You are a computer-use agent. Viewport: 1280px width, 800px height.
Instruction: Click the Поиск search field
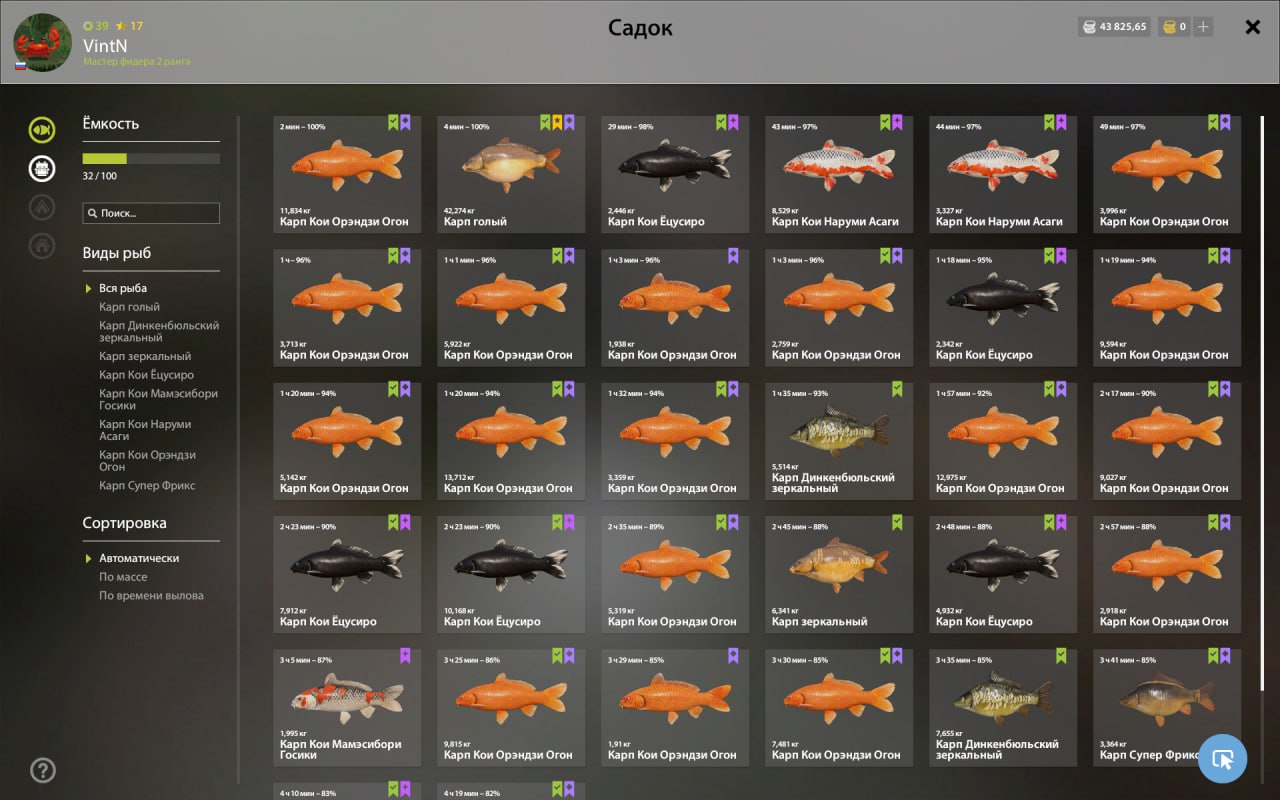tap(151, 213)
